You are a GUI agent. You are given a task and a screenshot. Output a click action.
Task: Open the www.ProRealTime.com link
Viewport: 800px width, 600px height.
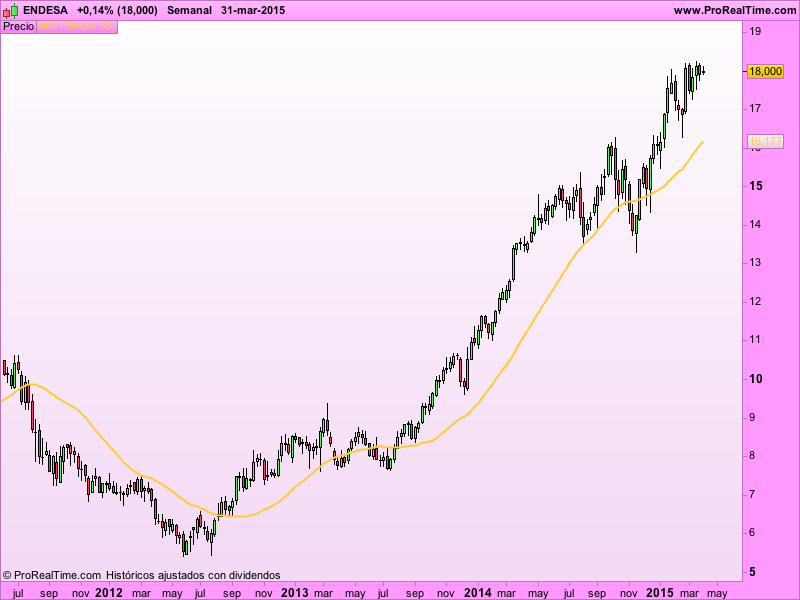click(735, 10)
